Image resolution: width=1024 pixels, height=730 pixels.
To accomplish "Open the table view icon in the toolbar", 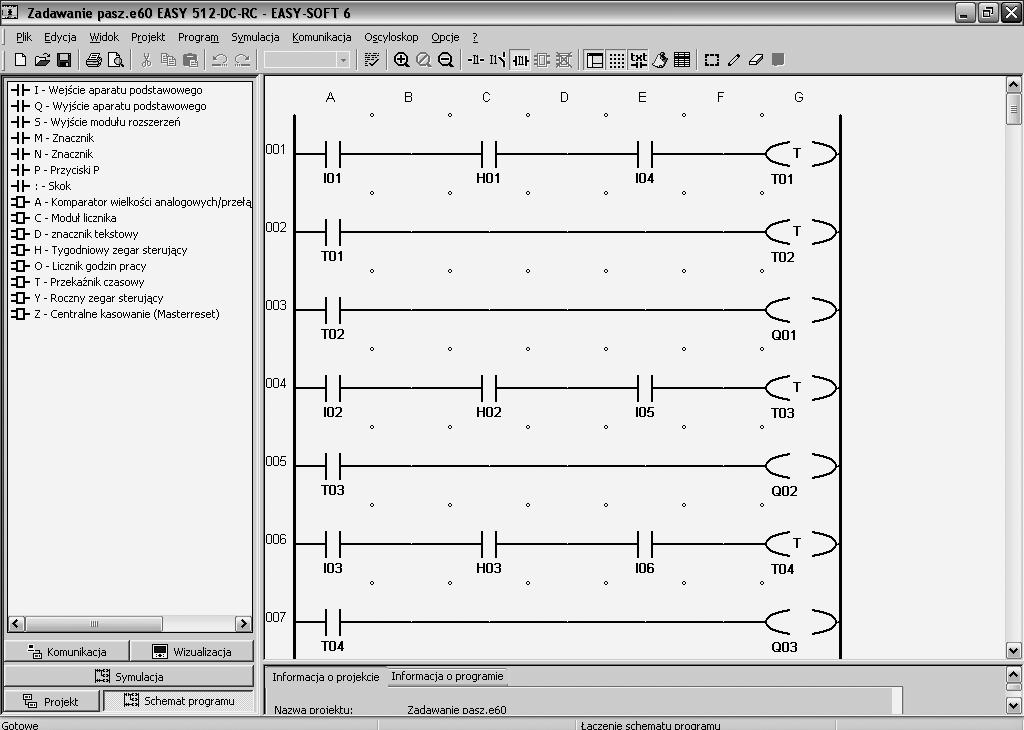I will point(682,60).
